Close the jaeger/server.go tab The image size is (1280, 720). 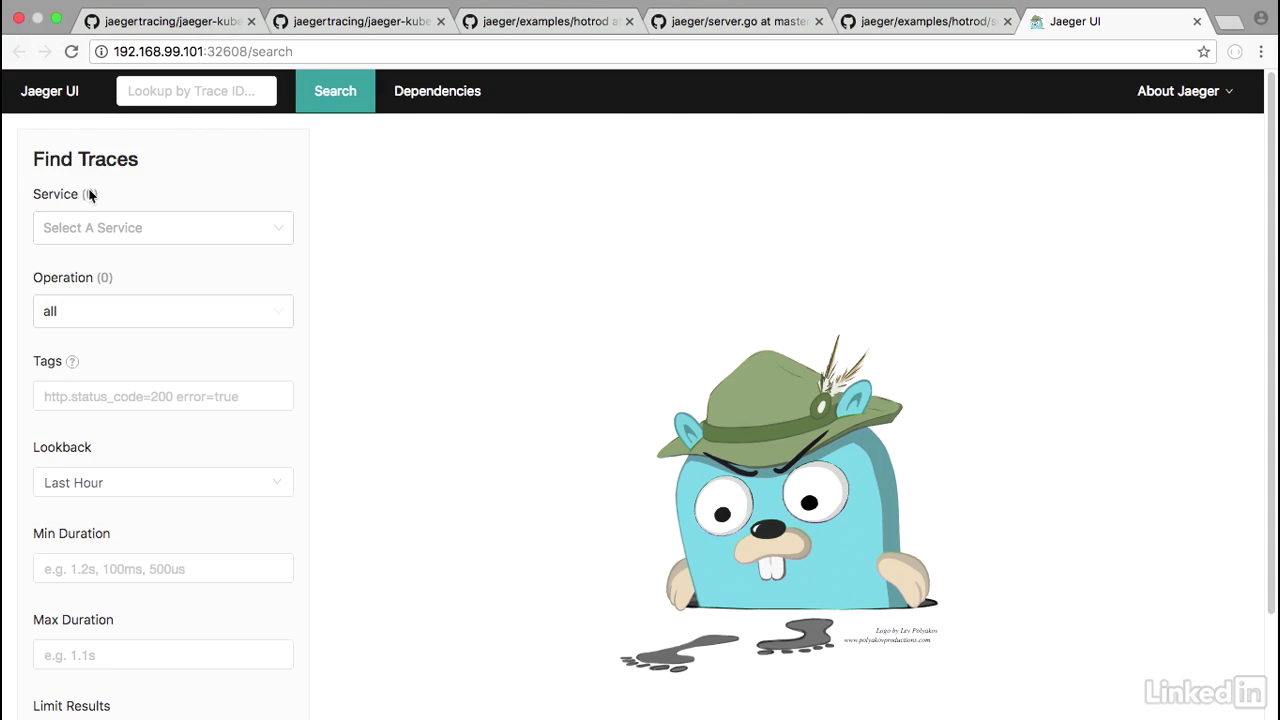click(819, 21)
